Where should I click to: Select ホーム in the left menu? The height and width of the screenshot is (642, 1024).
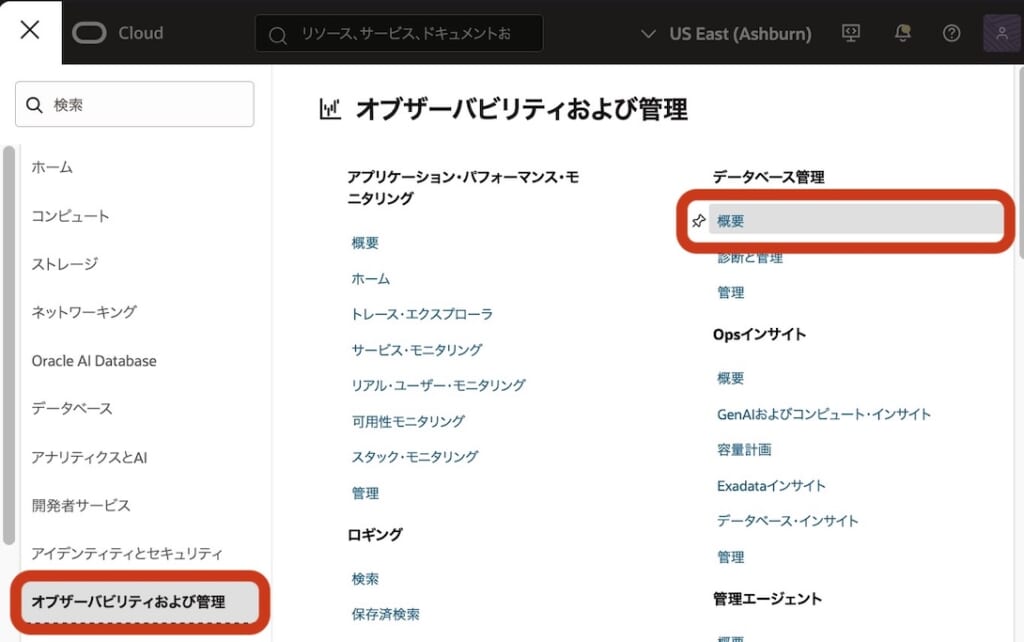[x=52, y=167]
